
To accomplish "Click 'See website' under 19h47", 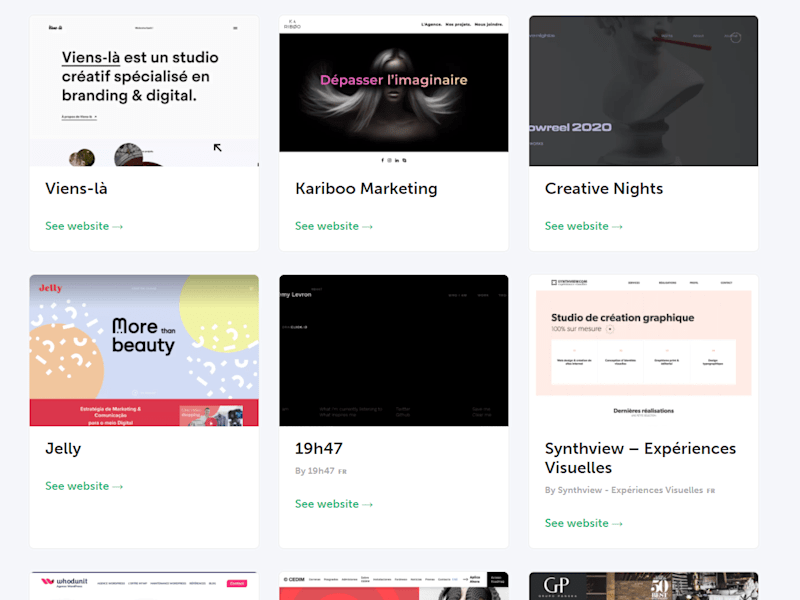I will pyautogui.click(x=334, y=504).
